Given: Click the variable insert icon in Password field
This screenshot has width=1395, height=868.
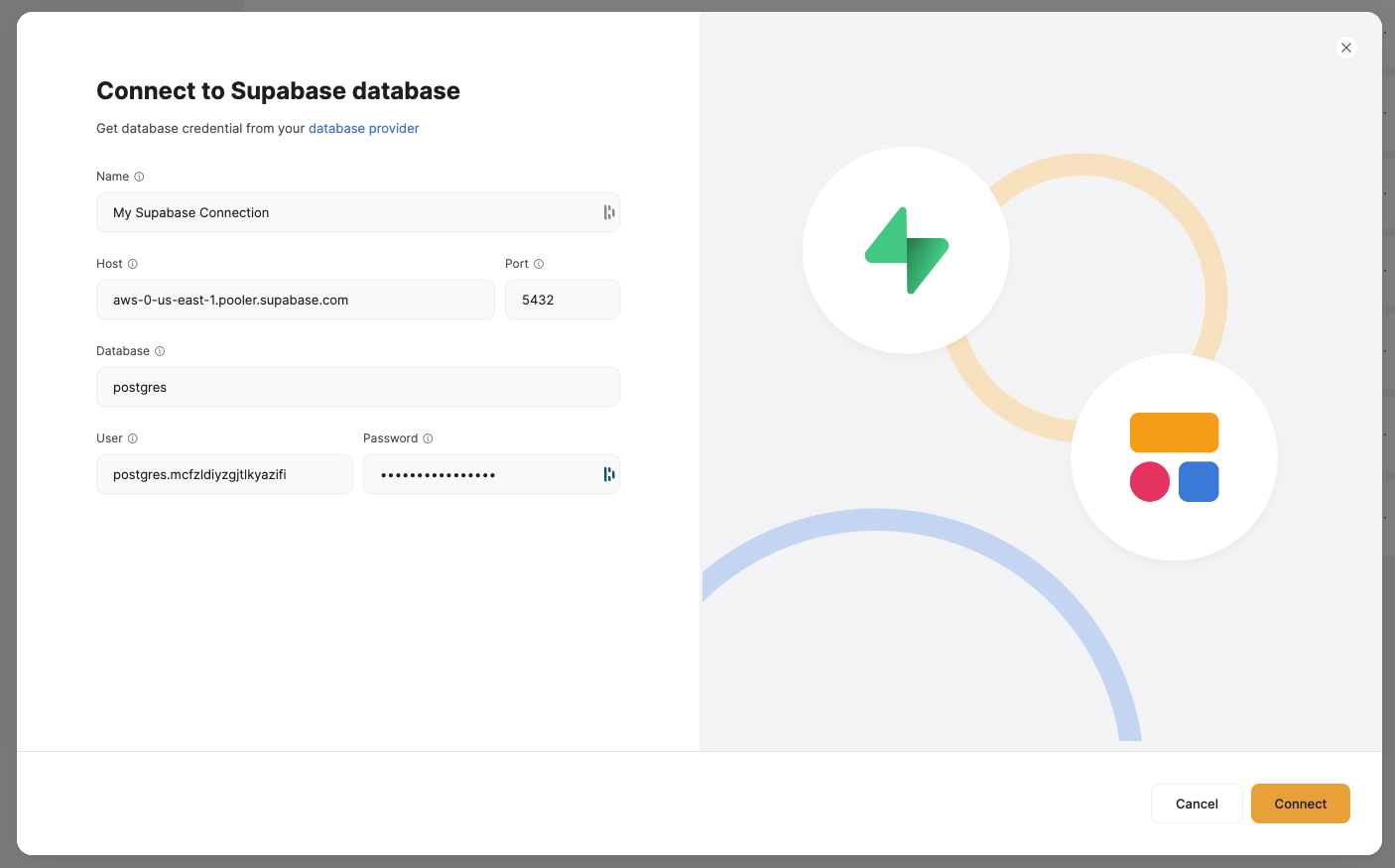Looking at the screenshot, I should (608, 473).
